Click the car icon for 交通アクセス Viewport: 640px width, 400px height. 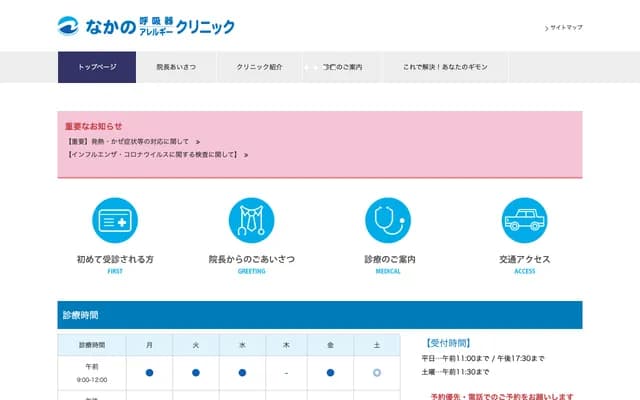tap(524, 220)
